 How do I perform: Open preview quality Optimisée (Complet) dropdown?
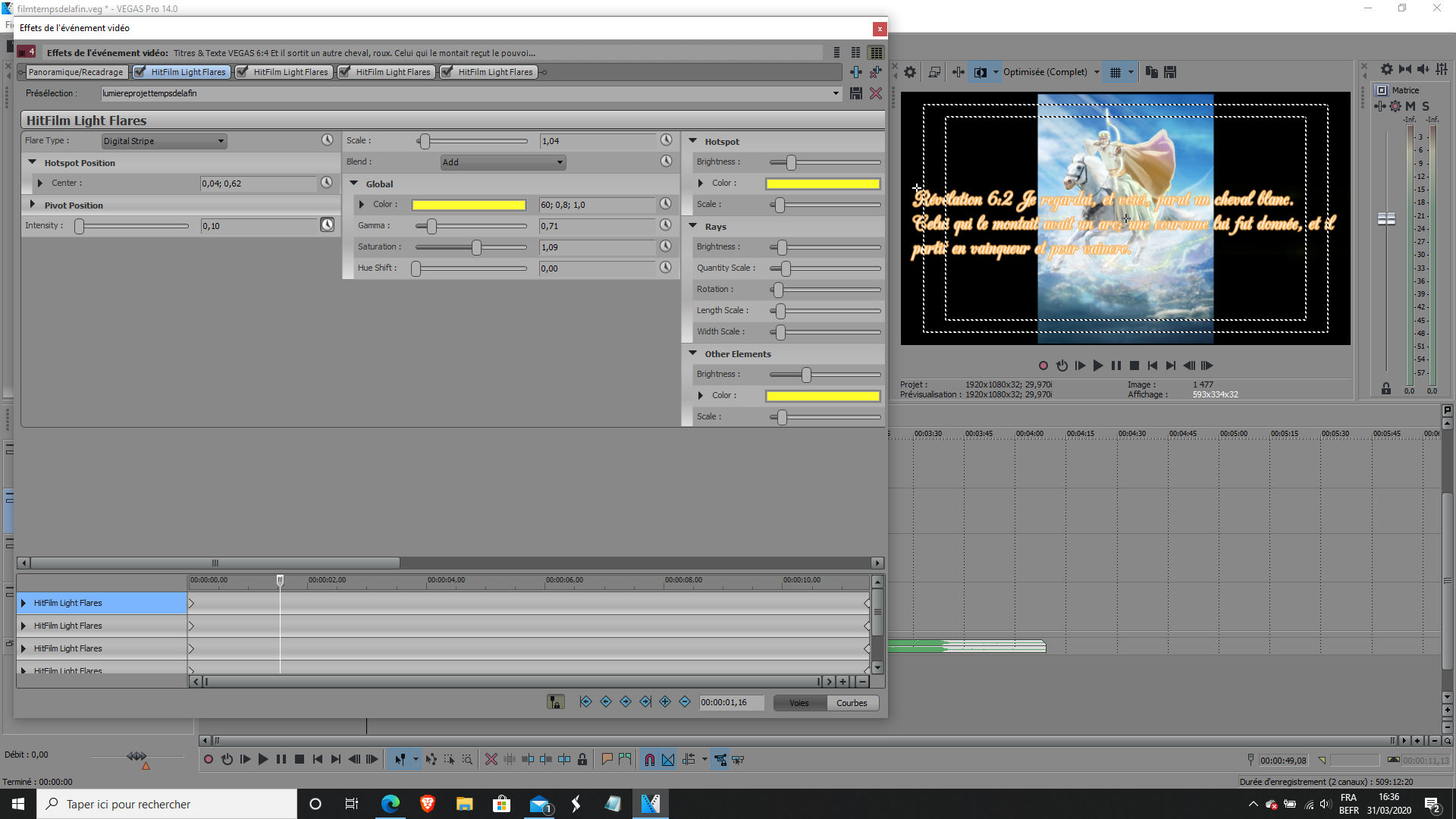pyautogui.click(x=1097, y=72)
